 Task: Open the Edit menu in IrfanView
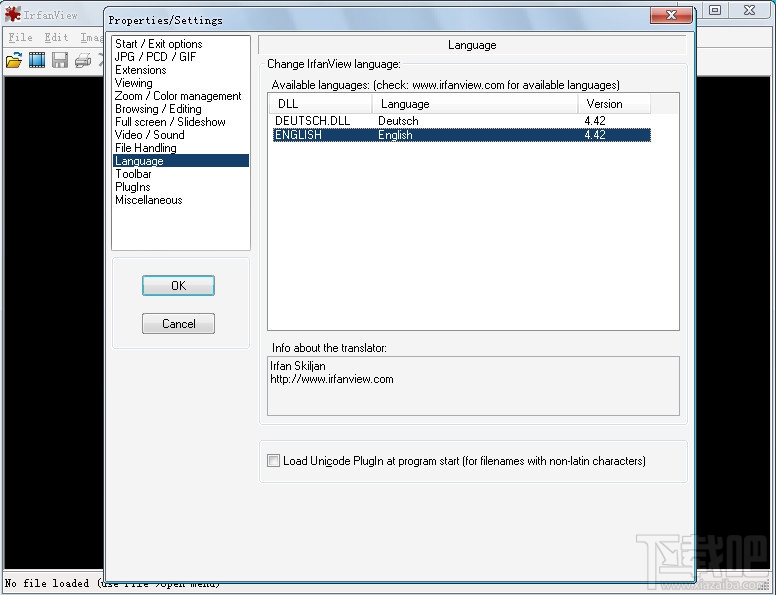pyautogui.click(x=56, y=38)
